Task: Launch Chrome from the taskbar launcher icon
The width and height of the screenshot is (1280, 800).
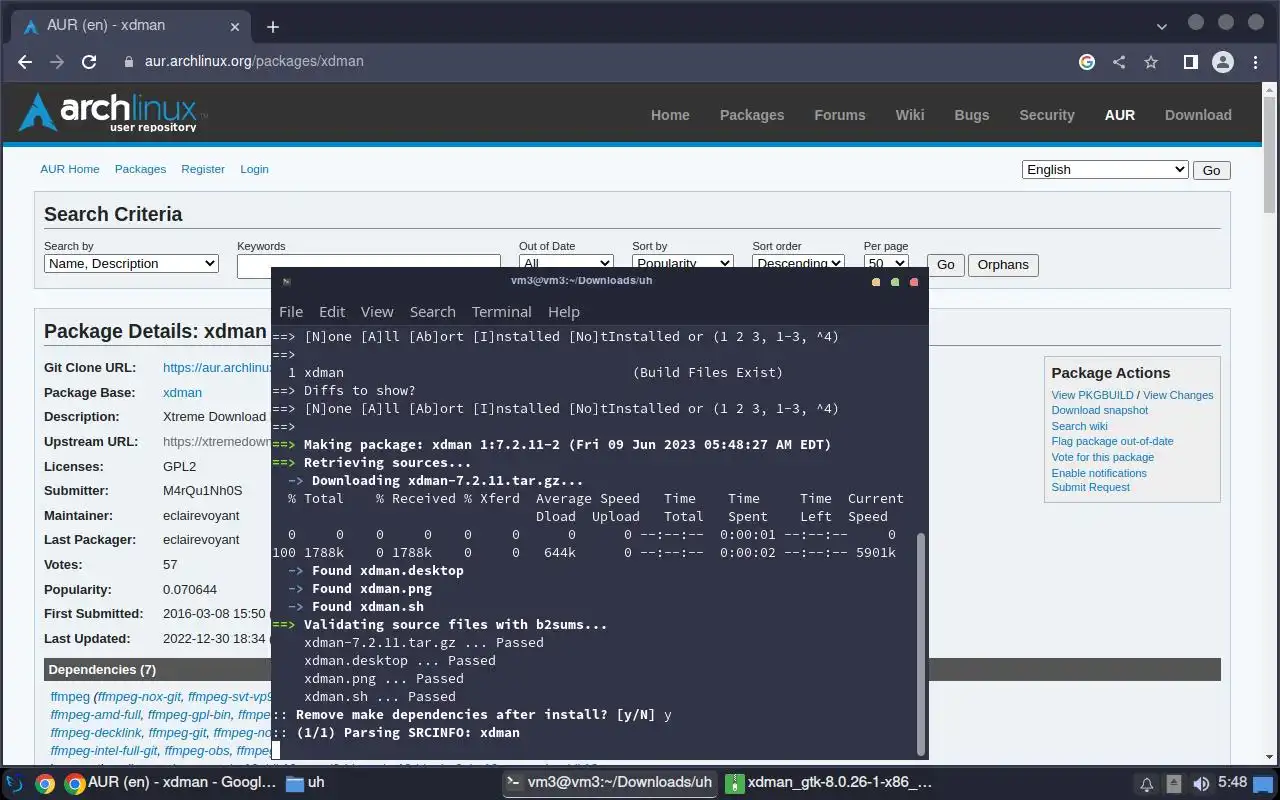Action: tap(45, 783)
